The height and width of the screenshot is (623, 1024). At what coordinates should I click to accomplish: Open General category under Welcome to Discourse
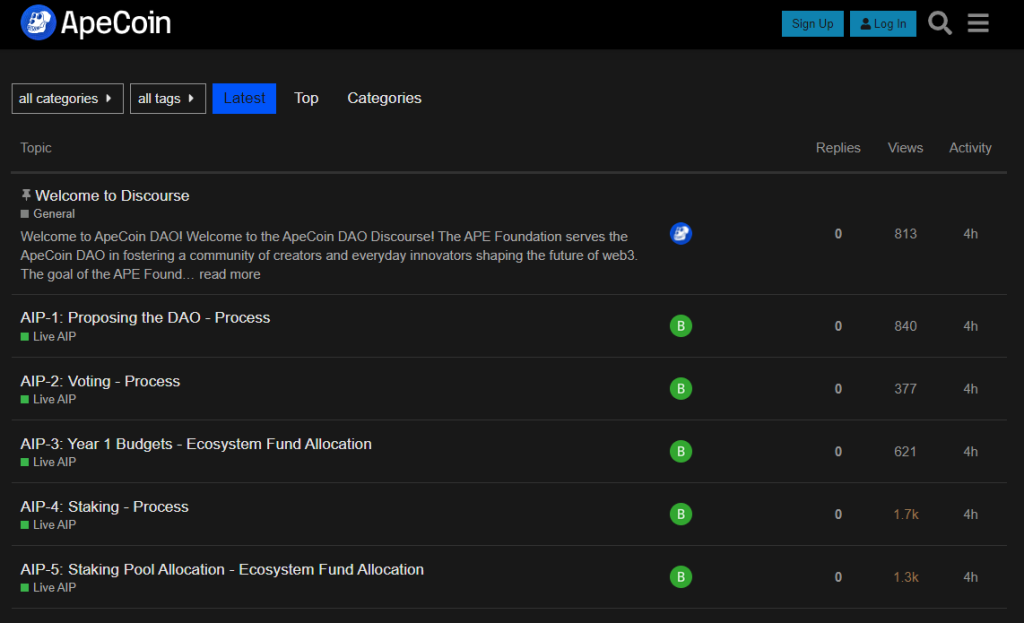point(48,214)
